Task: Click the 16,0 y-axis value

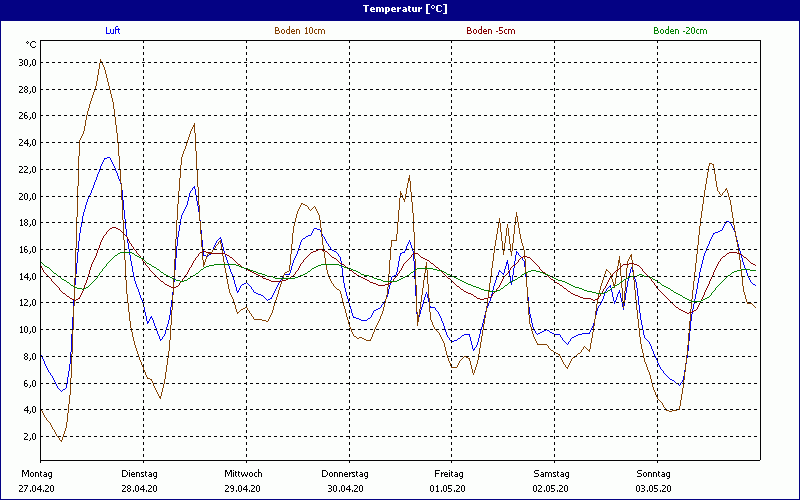Action: tap(27, 249)
